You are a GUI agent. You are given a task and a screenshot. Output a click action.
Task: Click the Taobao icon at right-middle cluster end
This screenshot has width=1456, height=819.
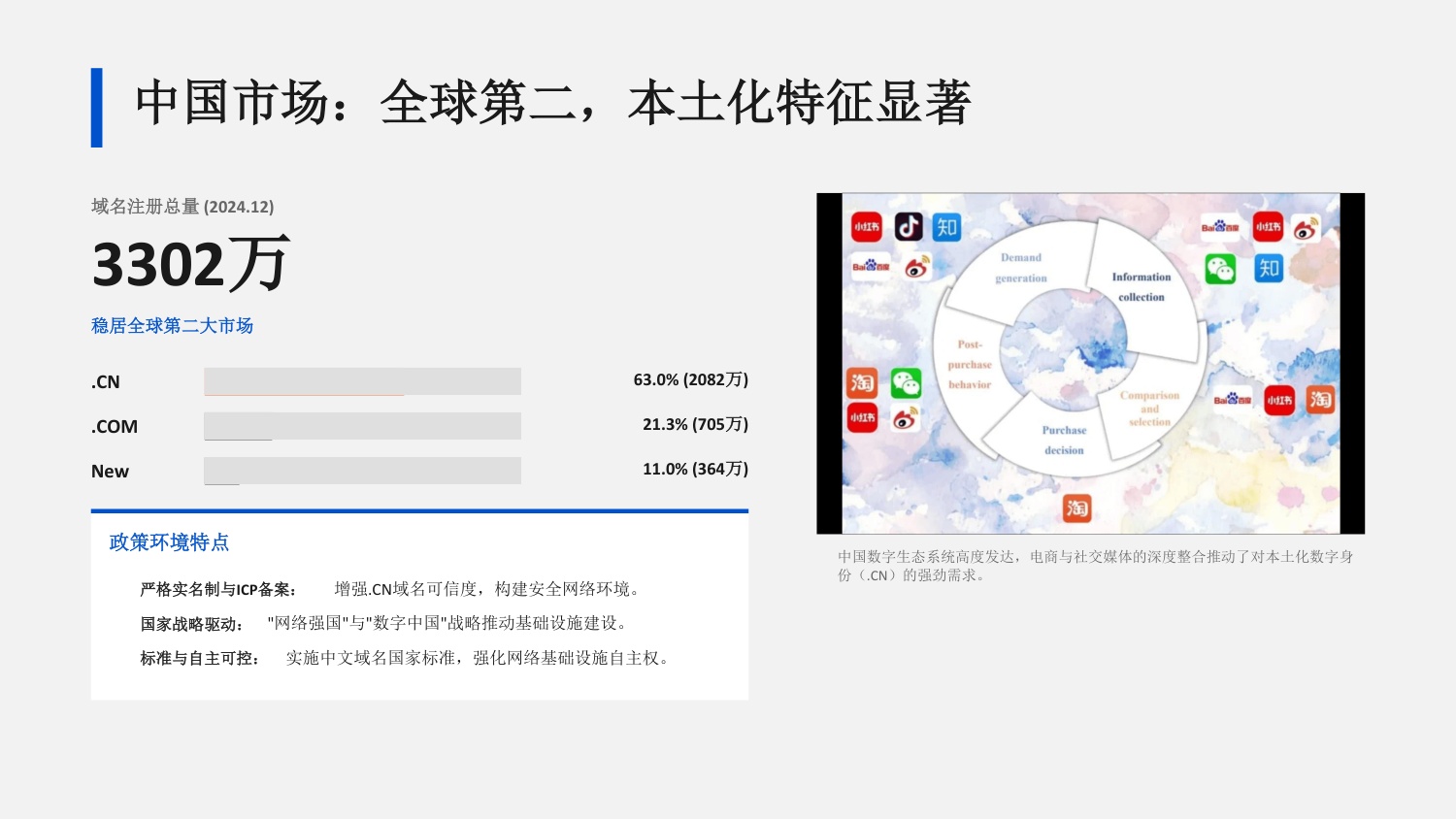coord(1320,399)
